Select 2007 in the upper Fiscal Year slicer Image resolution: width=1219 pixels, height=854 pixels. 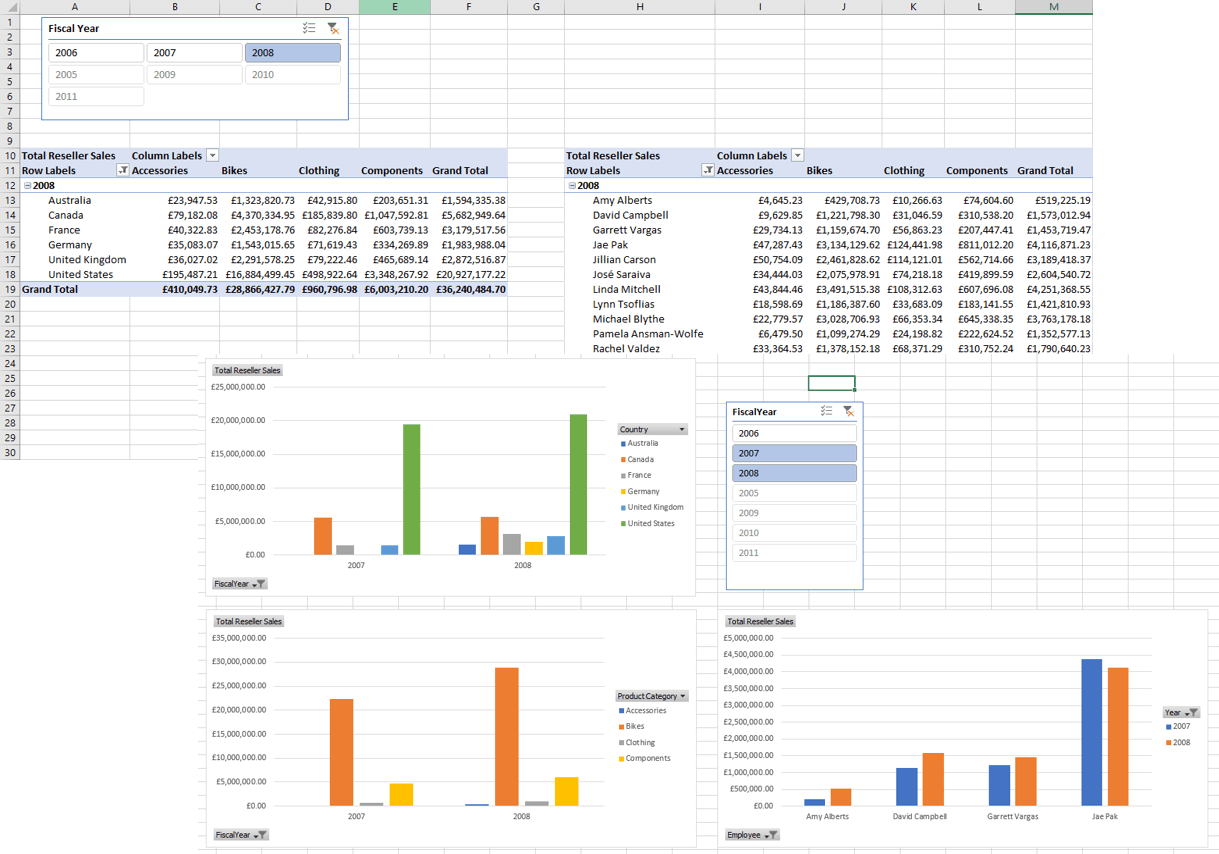pos(194,53)
